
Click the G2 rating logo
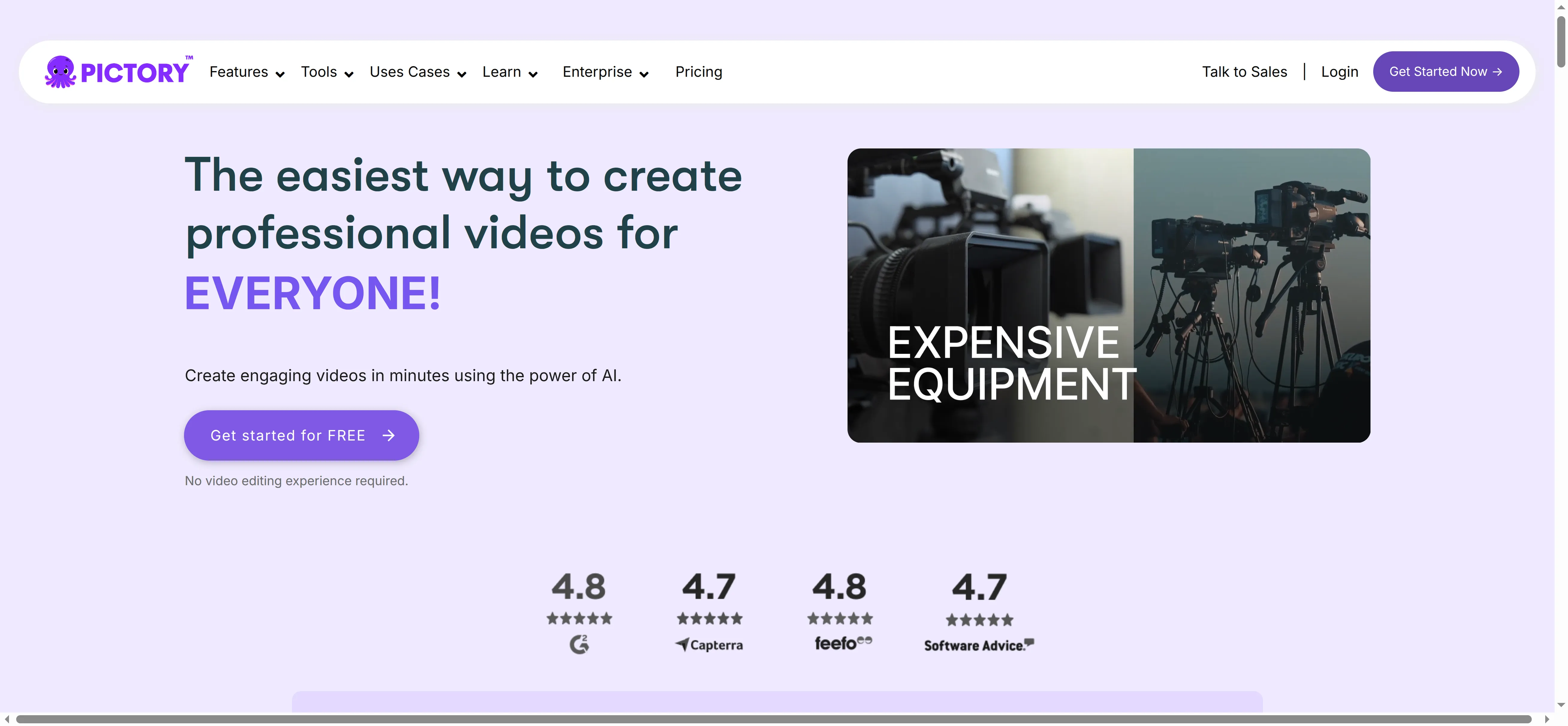(579, 644)
